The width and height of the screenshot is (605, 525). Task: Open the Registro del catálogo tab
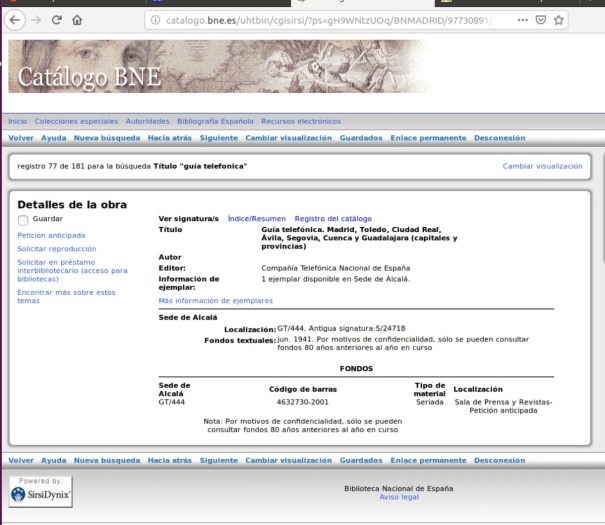[x=333, y=218]
